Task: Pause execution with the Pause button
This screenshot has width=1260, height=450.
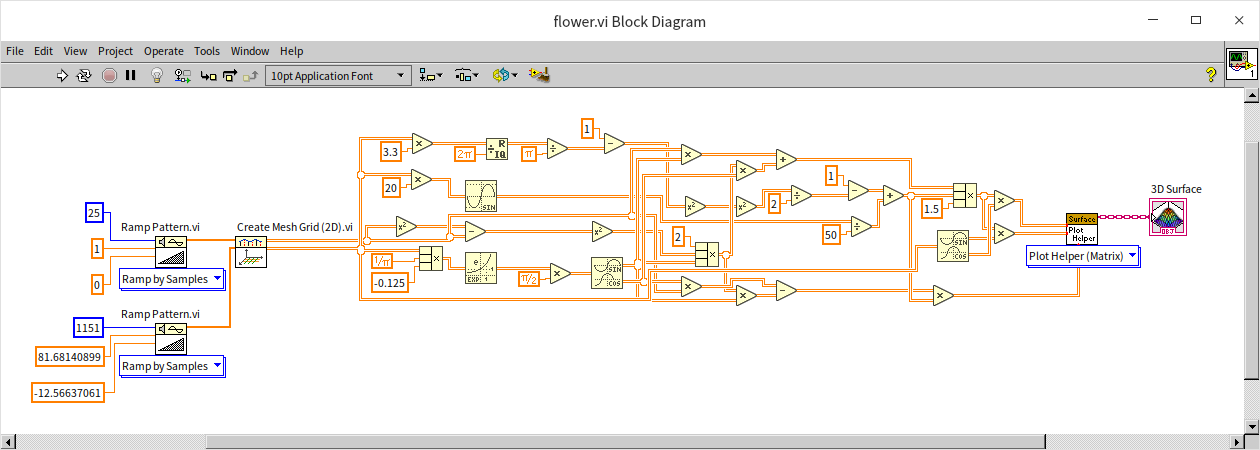Action: pyautogui.click(x=130, y=75)
